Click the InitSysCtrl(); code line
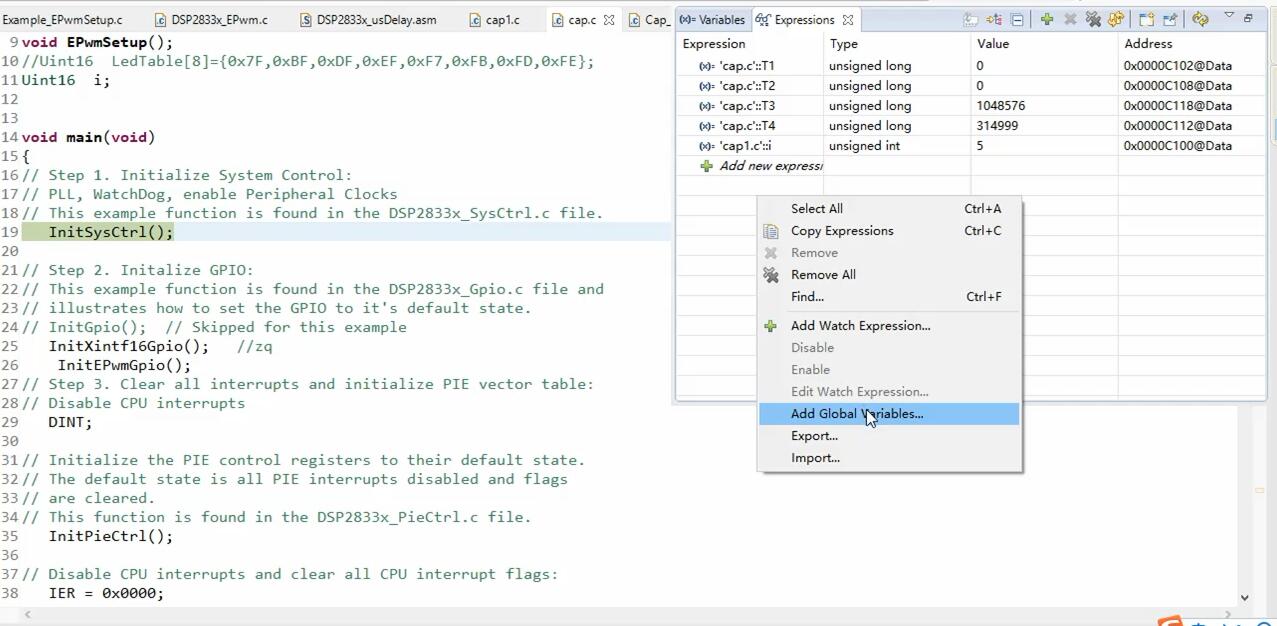 point(111,232)
